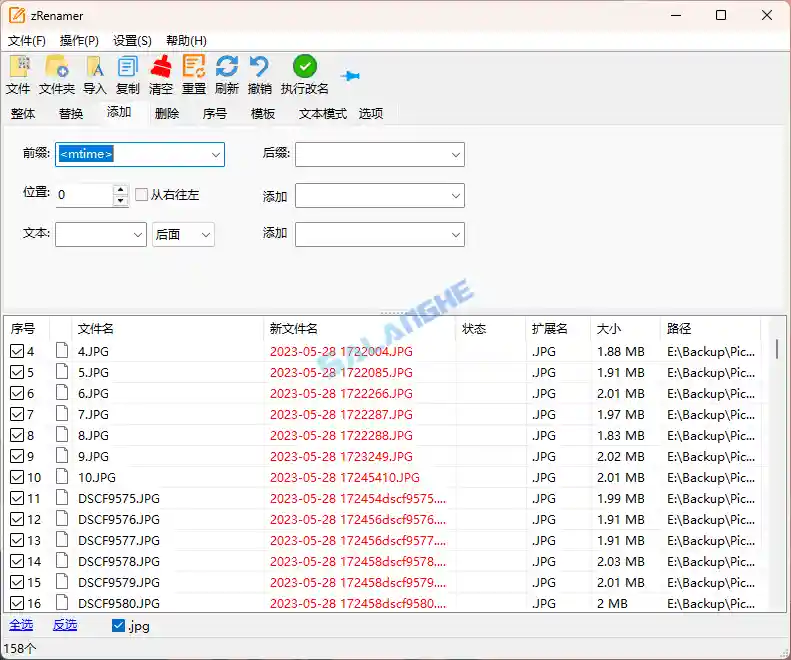Screen dimensions: 791x660
Task: Switch to the 文本模式 text mode tab
Action: (x=323, y=114)
